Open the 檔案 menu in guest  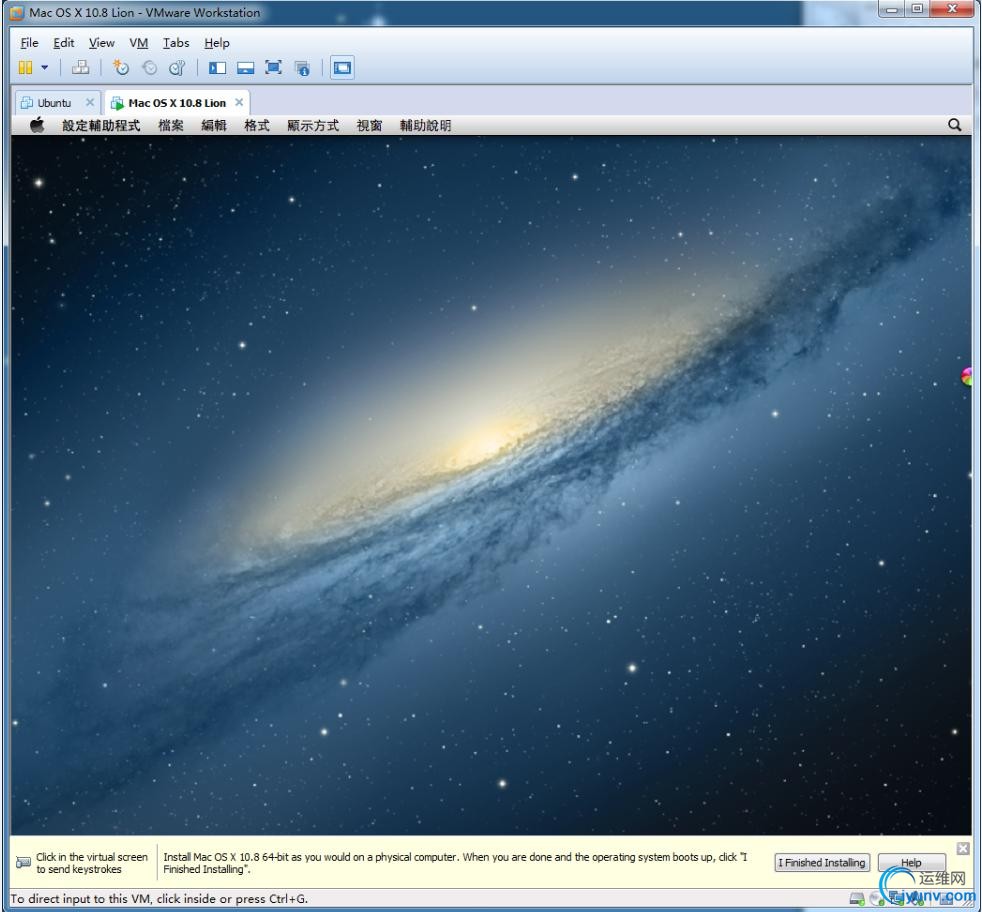[x=171, y=125]
